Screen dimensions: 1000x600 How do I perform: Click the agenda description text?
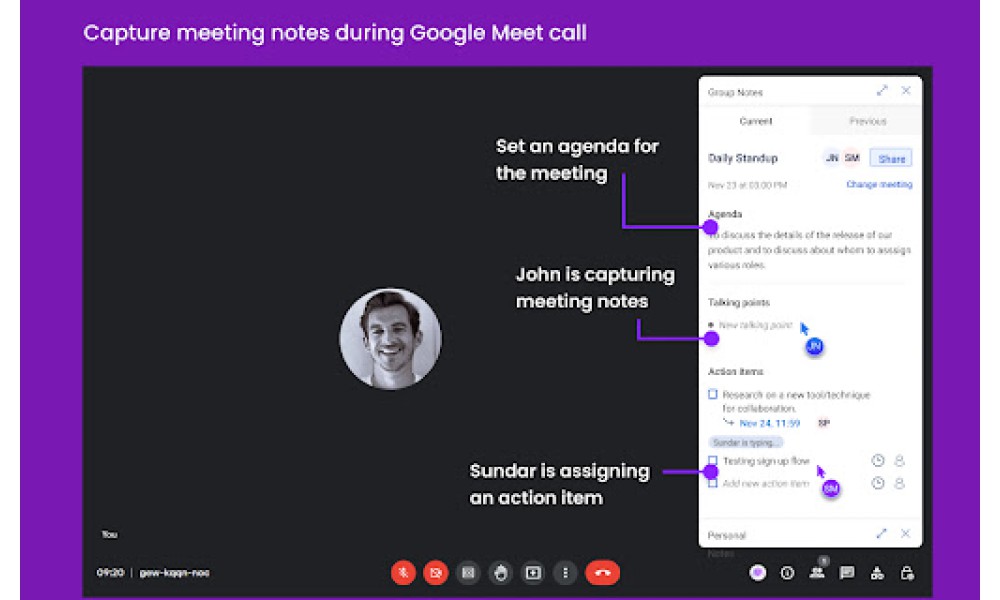(809, 250)
